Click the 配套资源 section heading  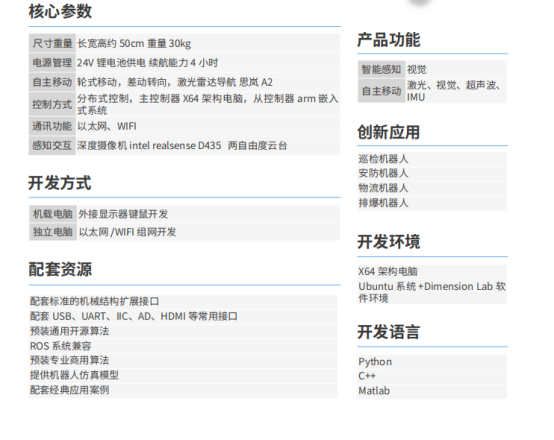[60, 269]
